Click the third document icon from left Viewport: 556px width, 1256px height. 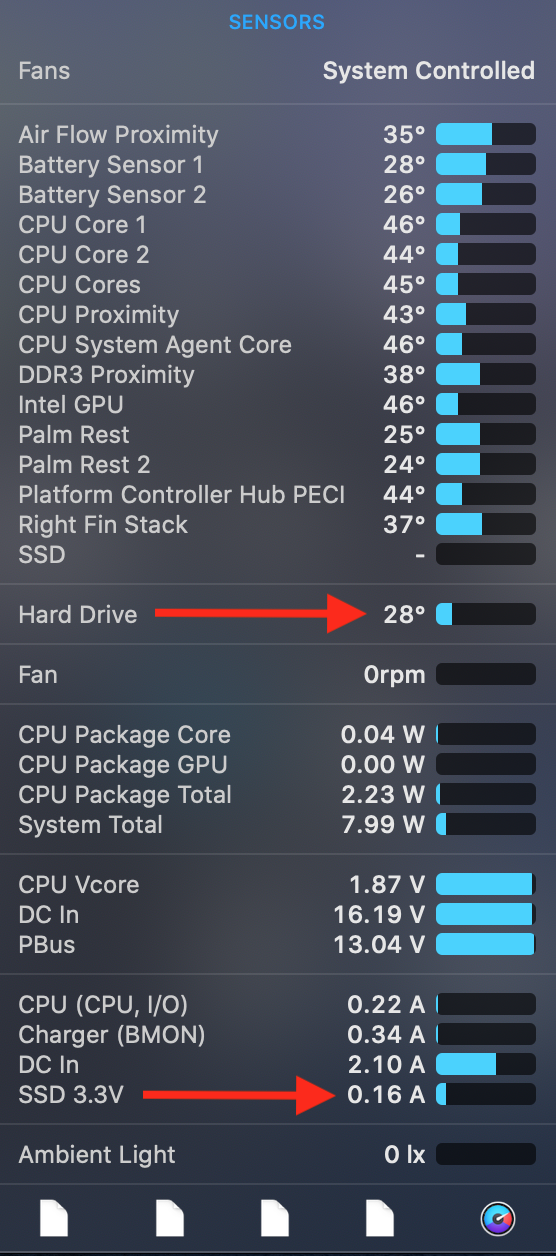pos(275,1218)
